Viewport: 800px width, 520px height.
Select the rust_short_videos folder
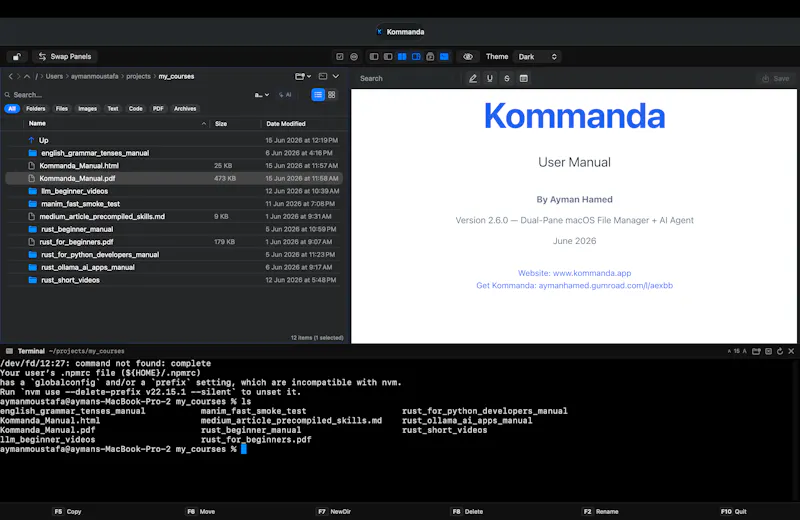[x=173, y=280]
